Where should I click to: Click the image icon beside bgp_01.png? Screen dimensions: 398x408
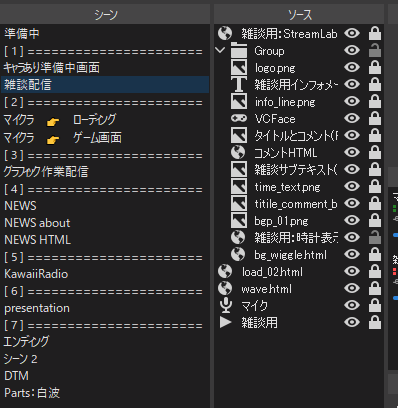(239, 221)
